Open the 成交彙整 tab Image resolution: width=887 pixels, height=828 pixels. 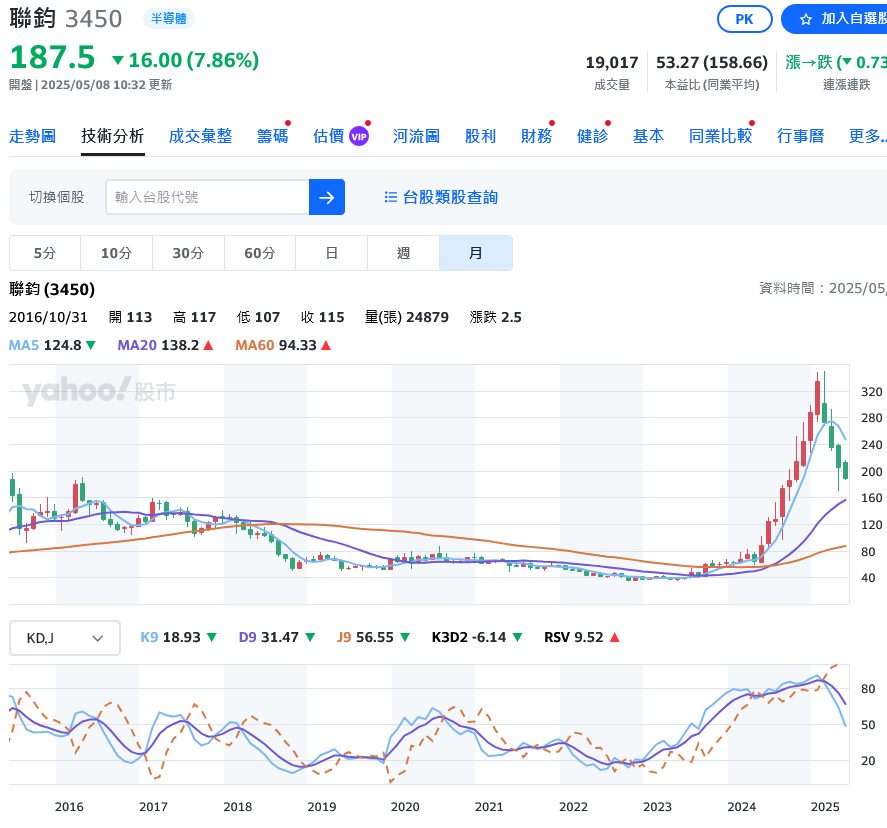click(200, 136)
